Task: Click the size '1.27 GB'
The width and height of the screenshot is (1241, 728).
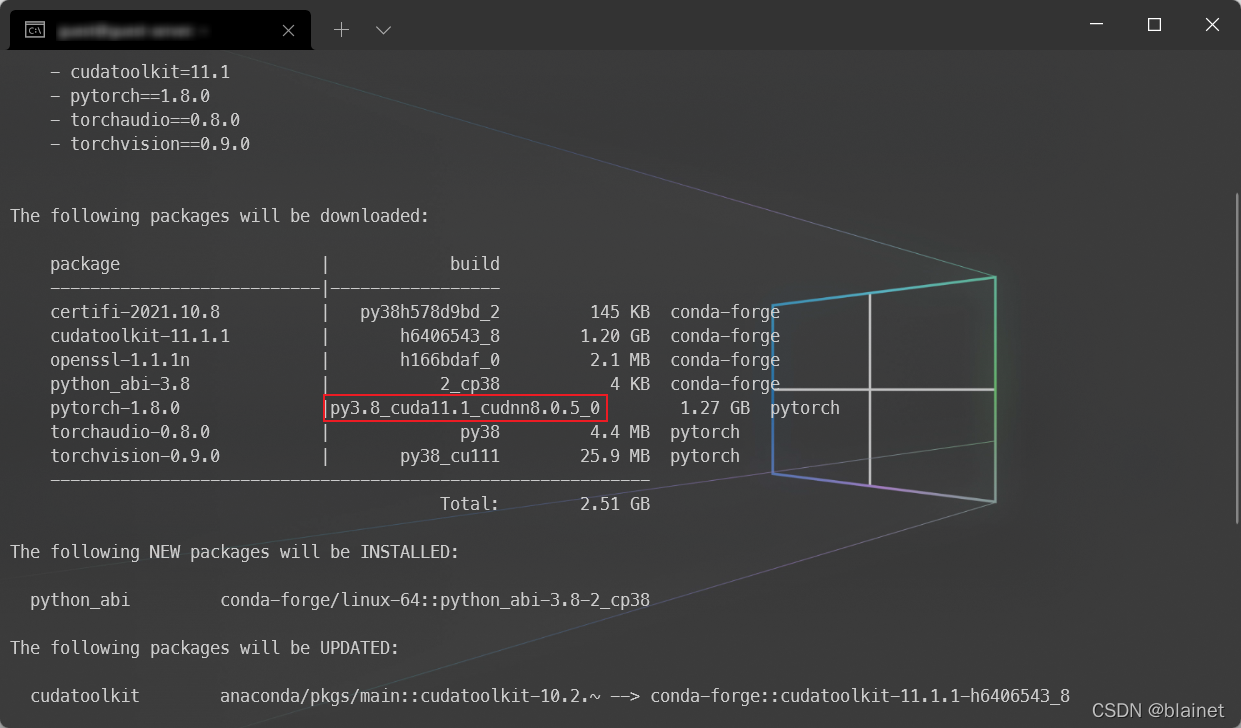Action: [x=715, y=408]
